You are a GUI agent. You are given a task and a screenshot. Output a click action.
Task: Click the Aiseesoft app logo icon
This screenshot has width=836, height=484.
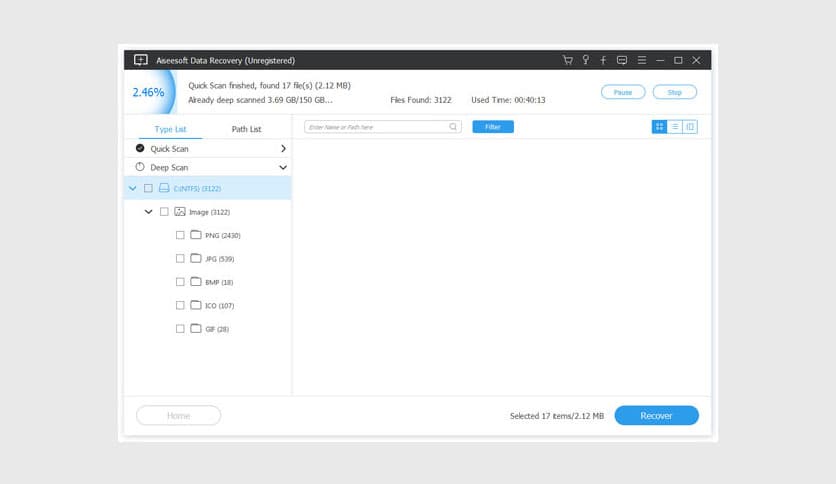(141, 60)
